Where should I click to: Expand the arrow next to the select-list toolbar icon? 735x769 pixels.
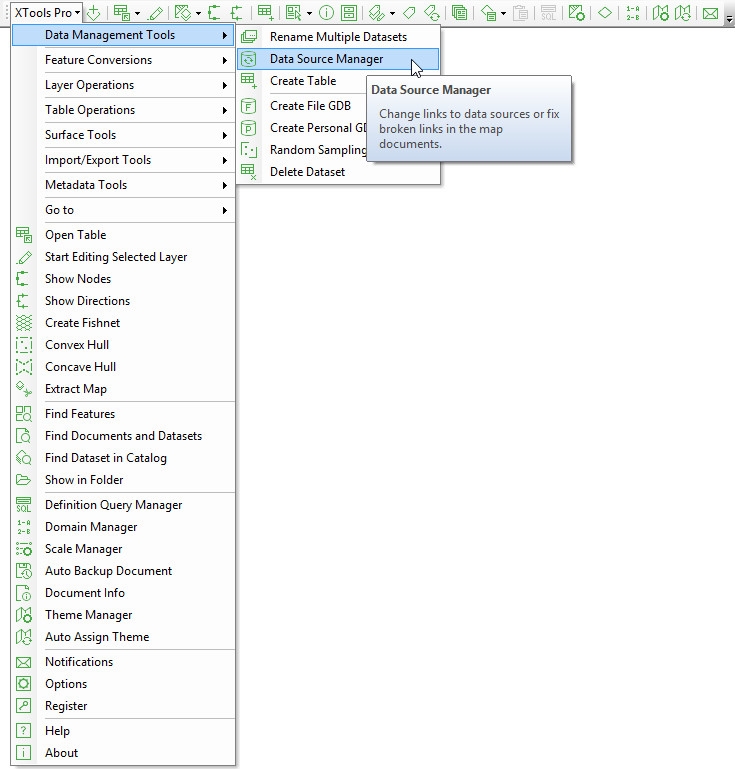tap(309, 14)
